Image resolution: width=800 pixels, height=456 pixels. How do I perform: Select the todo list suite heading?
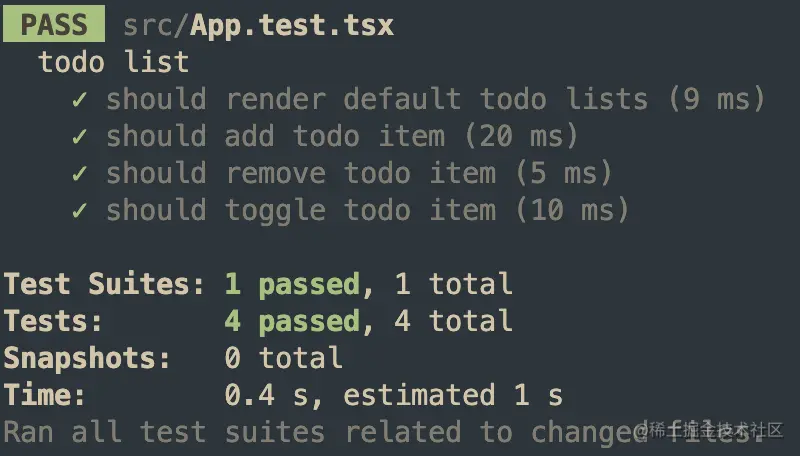tap(114, 62)
